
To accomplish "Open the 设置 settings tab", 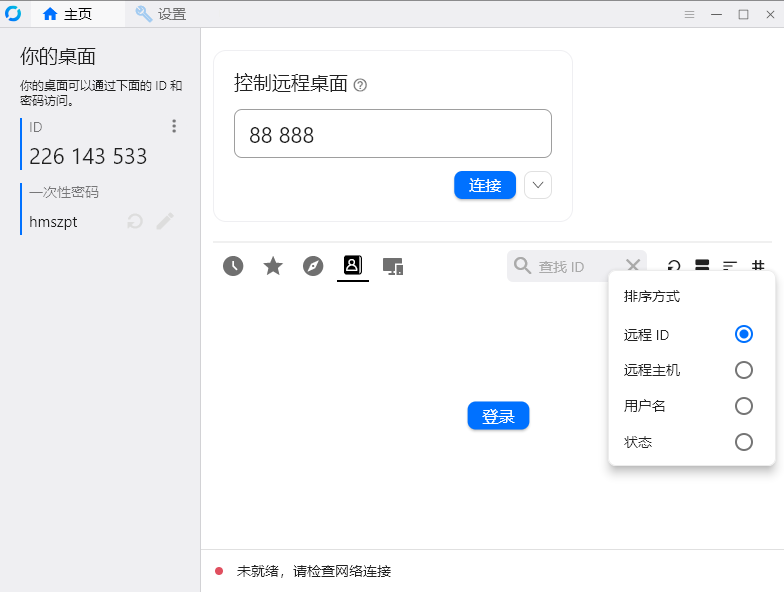I will 160,14.
